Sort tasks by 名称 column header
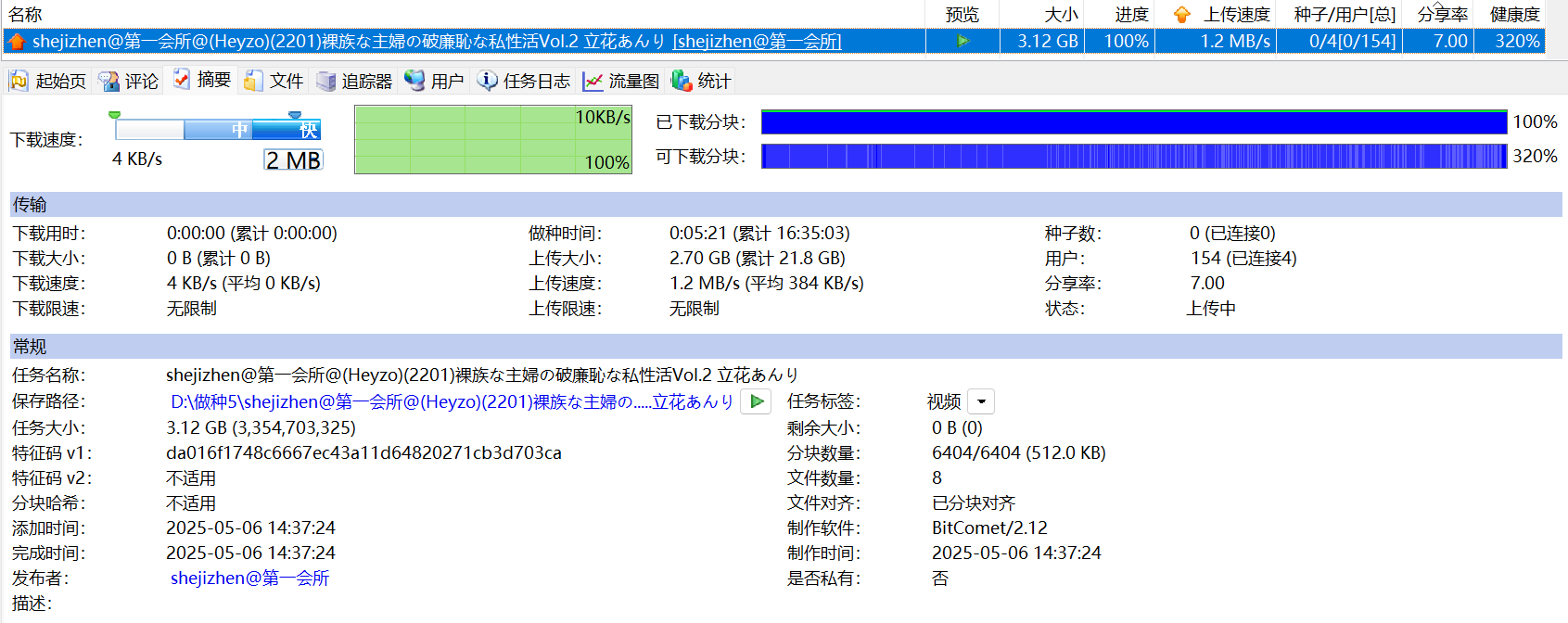The width and height of the screenshot is (1568, 623). click(26, 15)
